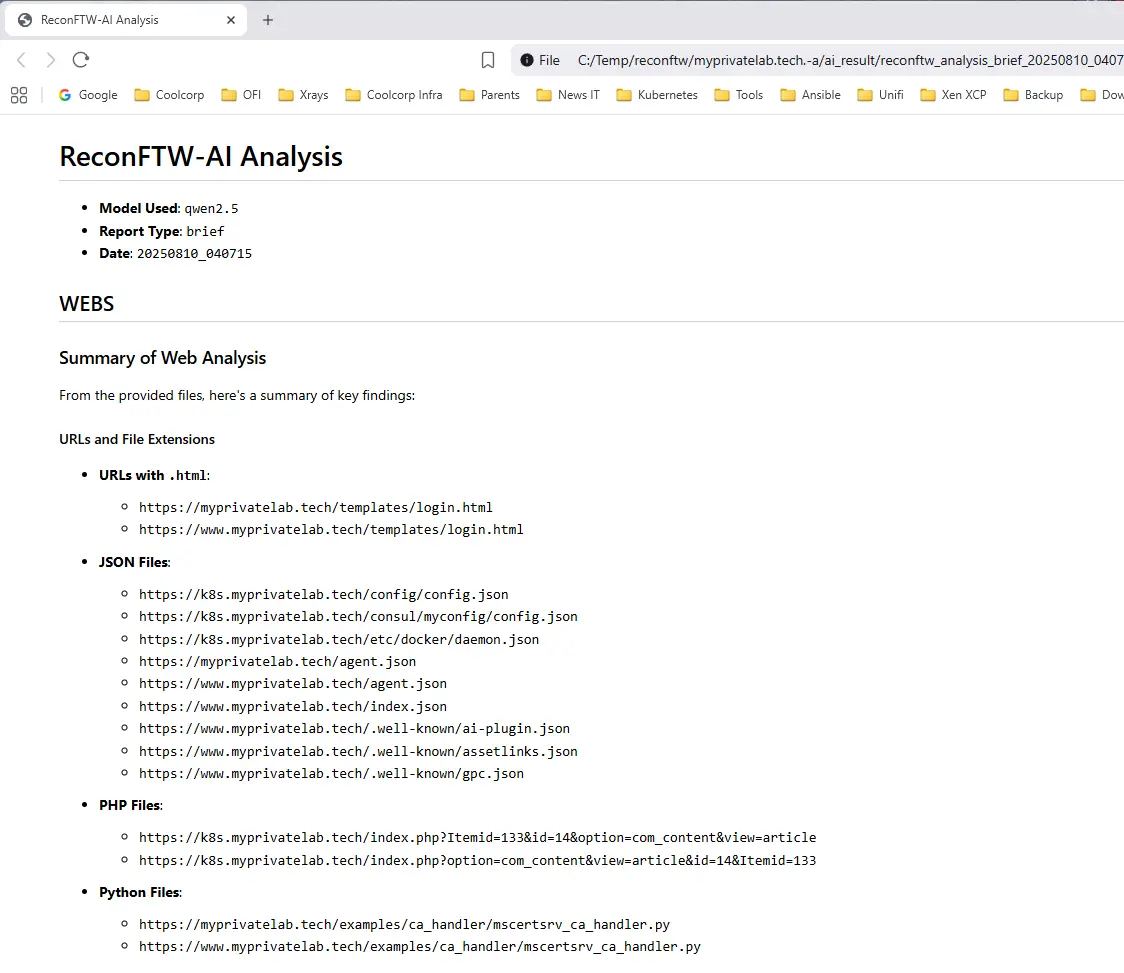
Task: Open a new tab with plus button
Action: 268,20
